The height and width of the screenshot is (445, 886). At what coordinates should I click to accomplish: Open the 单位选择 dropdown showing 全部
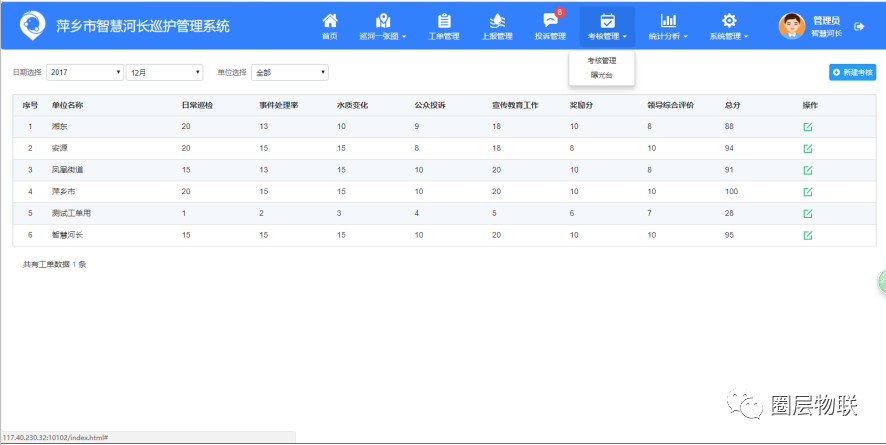tap(290, 72)
